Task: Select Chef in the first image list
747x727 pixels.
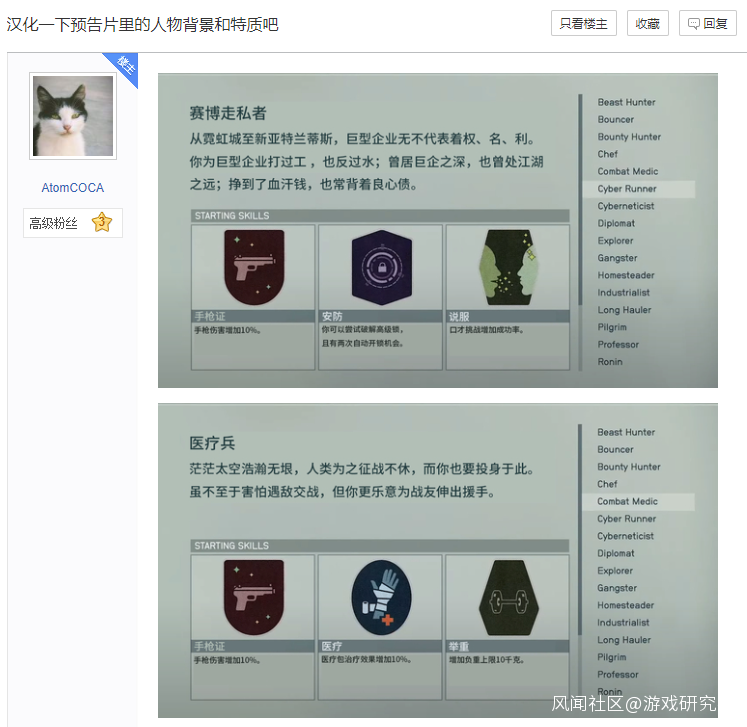Action: tap(607, 154)
